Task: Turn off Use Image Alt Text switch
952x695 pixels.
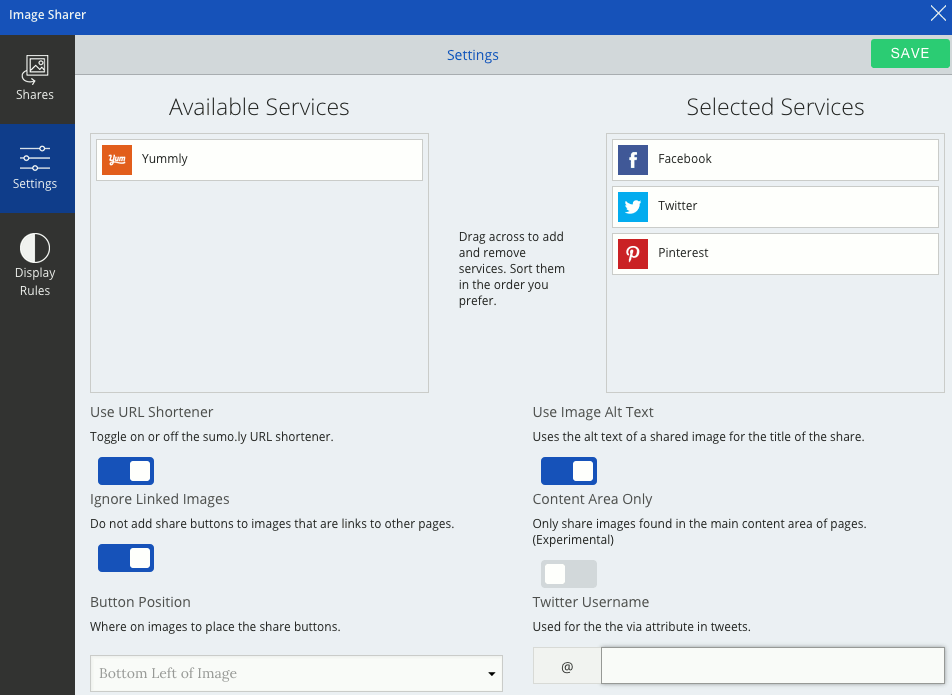Action: [x=569, y=471]
